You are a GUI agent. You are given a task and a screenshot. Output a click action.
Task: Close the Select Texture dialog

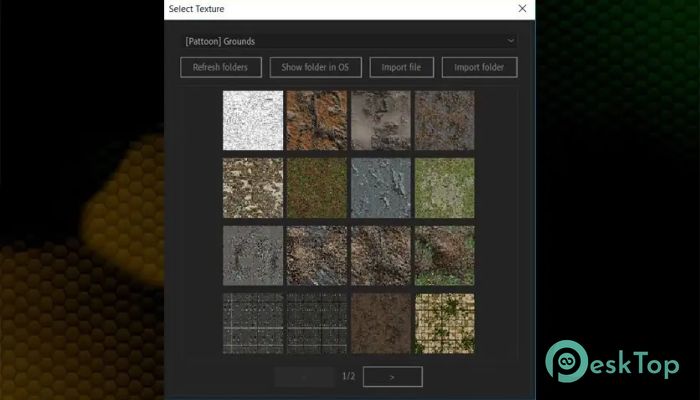pos(522,8)
